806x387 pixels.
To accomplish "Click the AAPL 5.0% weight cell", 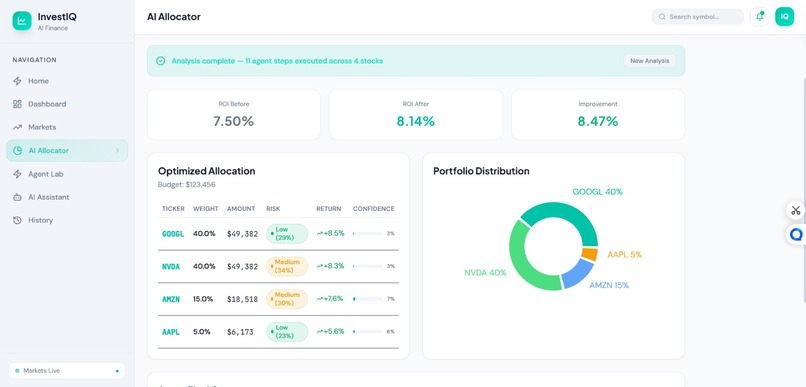I will tap(202, 331).
